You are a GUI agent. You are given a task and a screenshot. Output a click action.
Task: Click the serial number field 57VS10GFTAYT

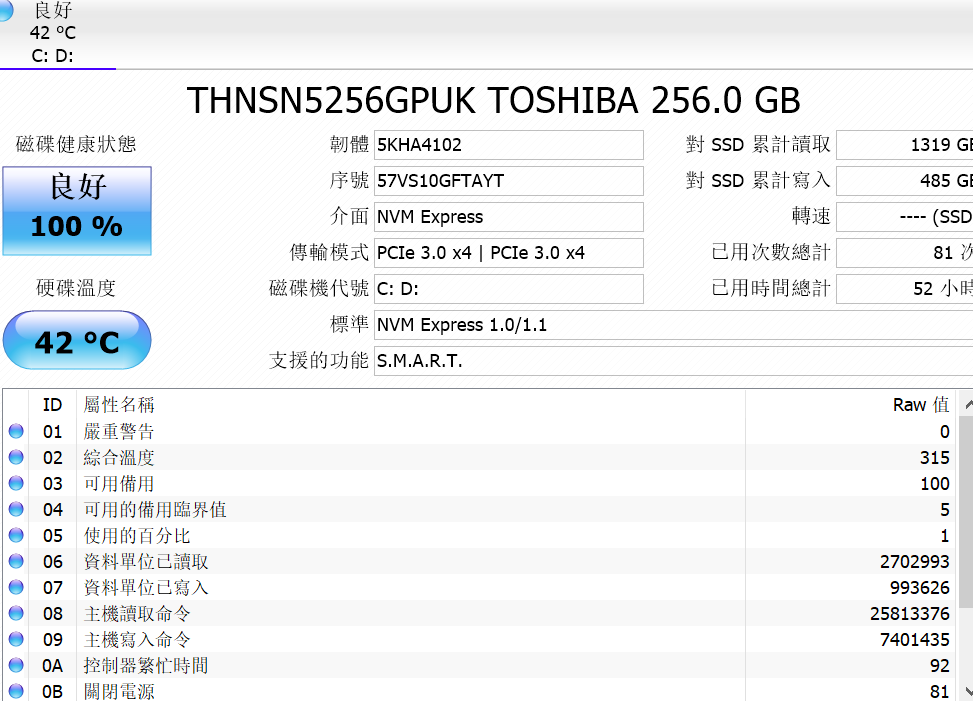[x=509, y=181]
